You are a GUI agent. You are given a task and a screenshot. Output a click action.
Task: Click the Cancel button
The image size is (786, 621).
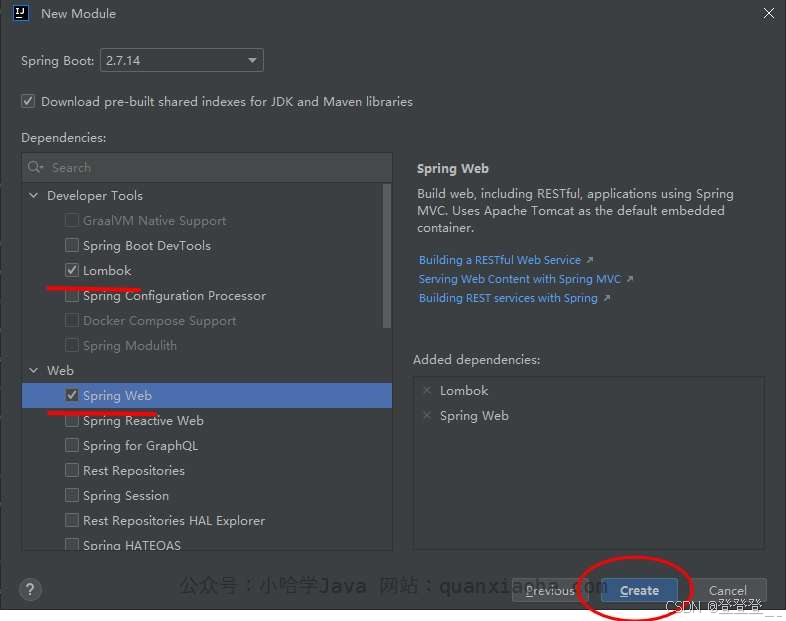727,590
